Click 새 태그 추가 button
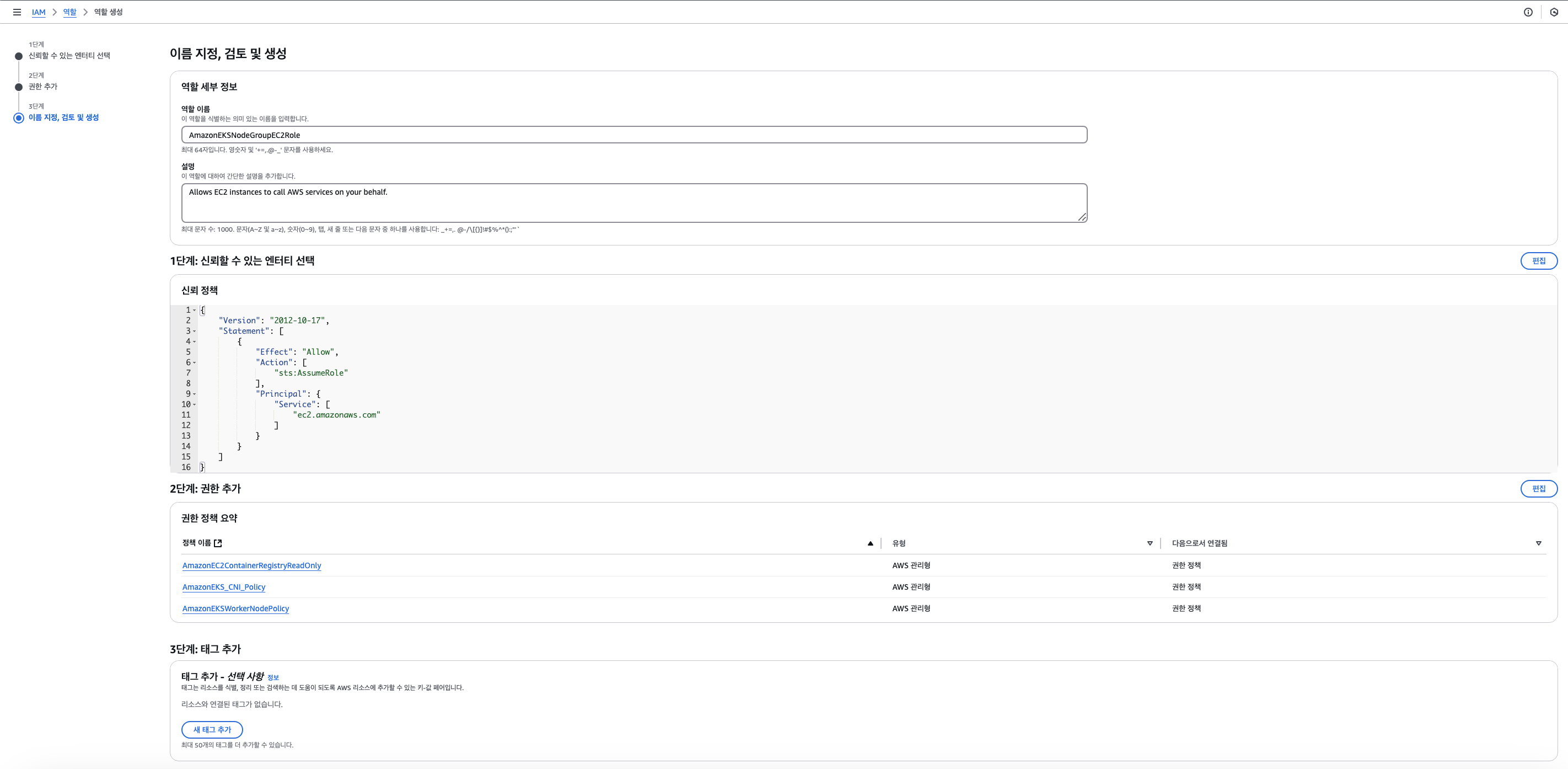The width and height of the screenshot is (1568, 769). (212, 729)
